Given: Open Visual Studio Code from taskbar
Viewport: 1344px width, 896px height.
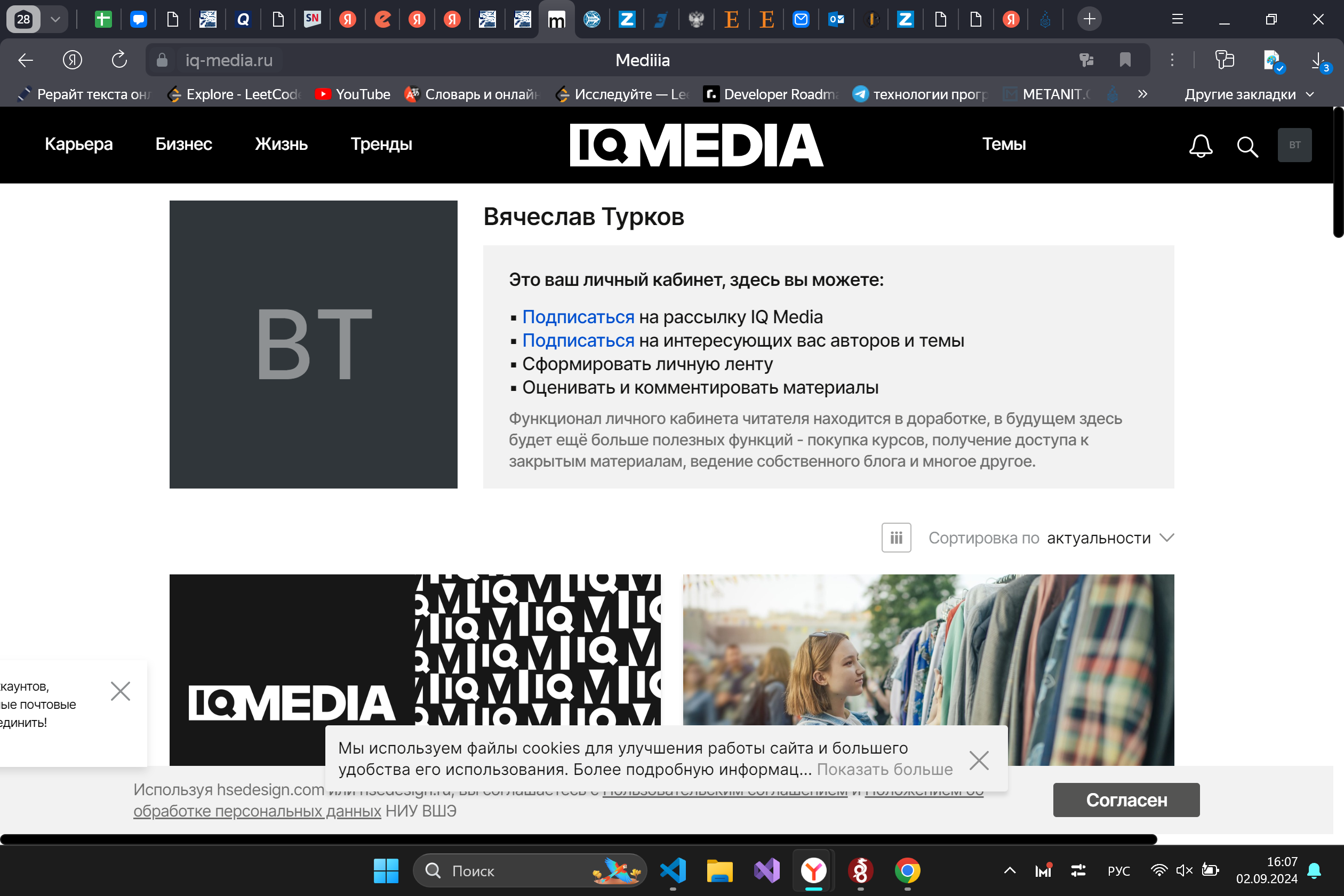Looking at the screenshot, I should coord(673,871).
